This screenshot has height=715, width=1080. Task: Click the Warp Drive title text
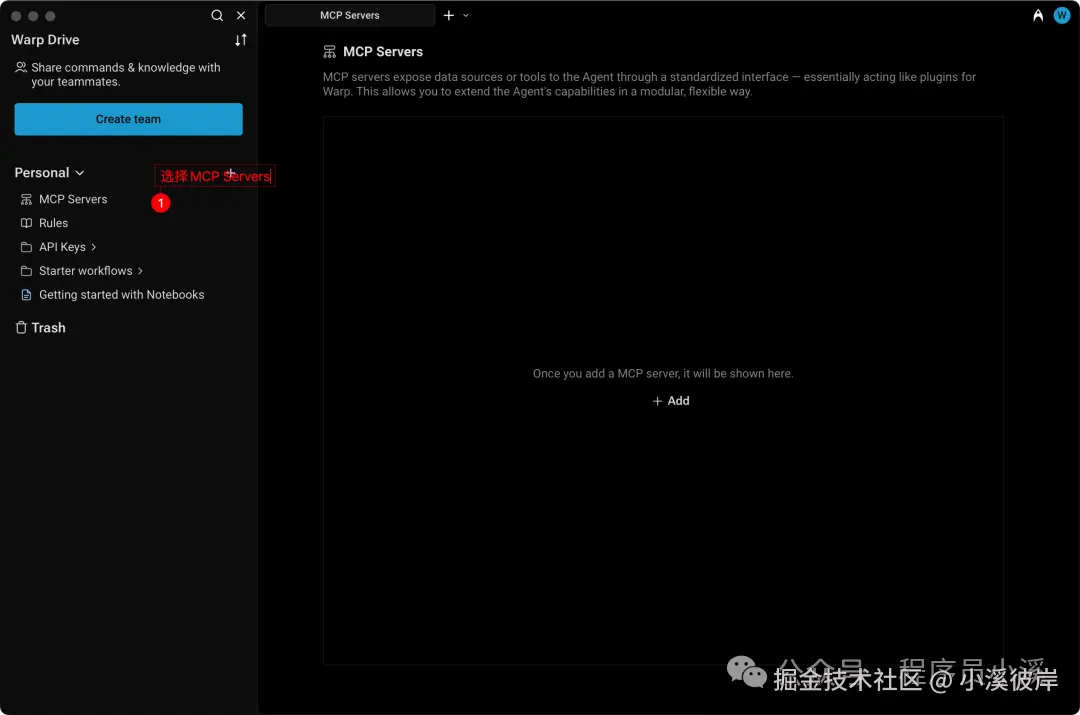[x=45, y=40]
